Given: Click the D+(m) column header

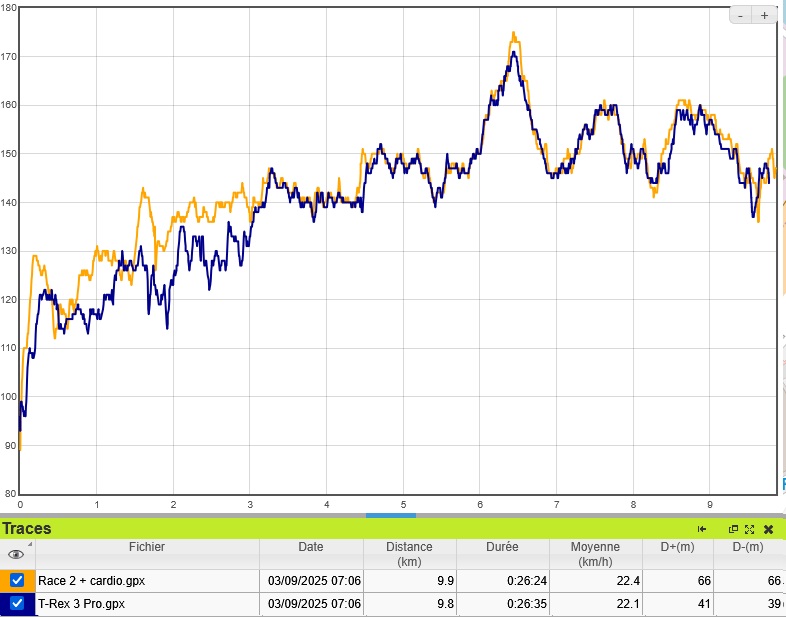Looking at the screenshot, I should 677,547.
